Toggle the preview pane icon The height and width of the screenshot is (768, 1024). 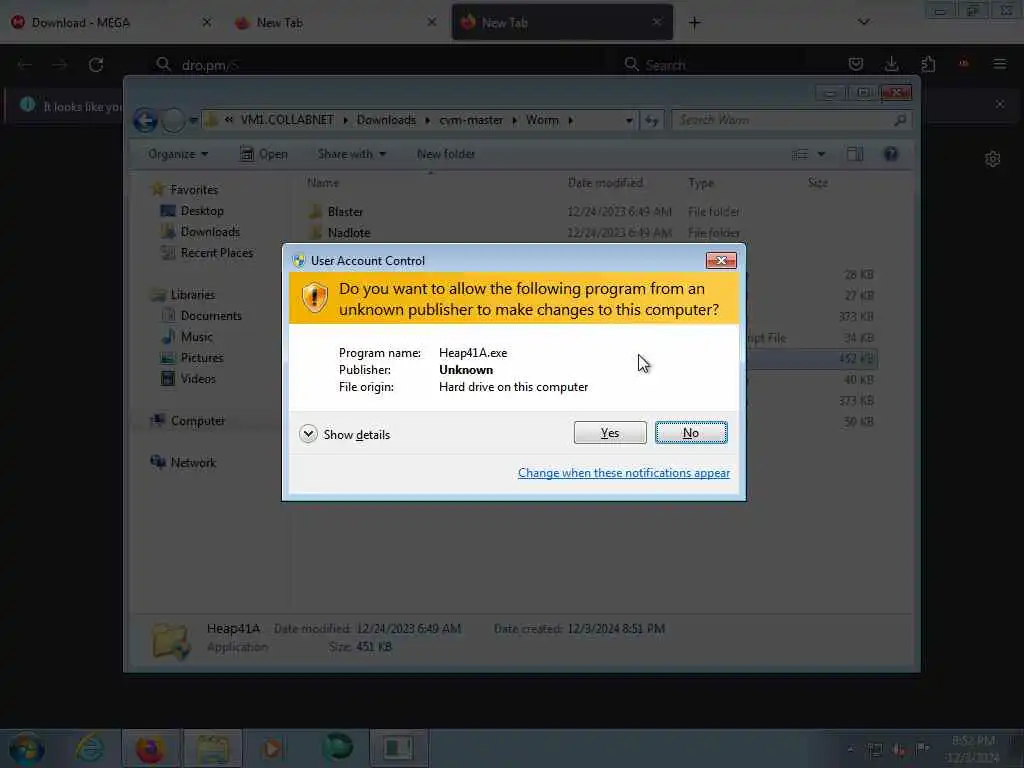tap(855, 154)
